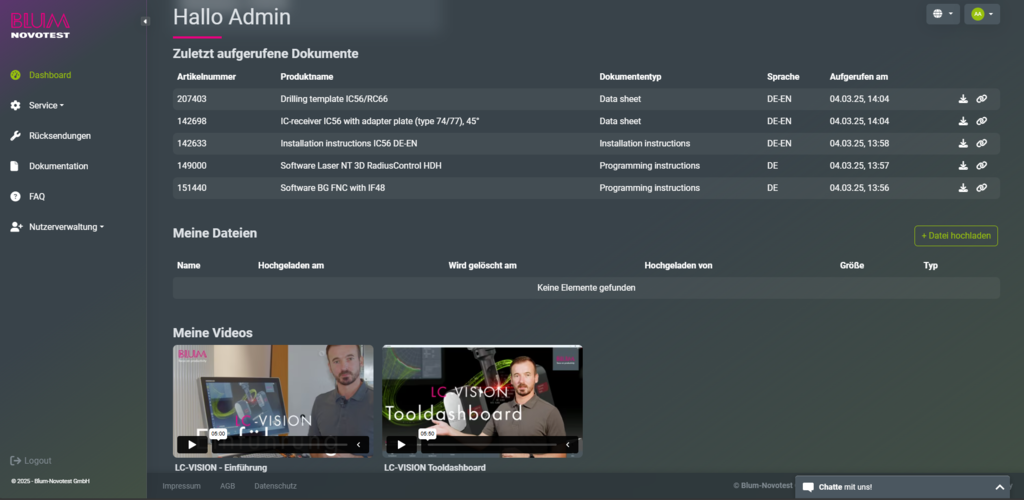Copy link for article 142633
1024x500 pixels.
coord(982,144)
